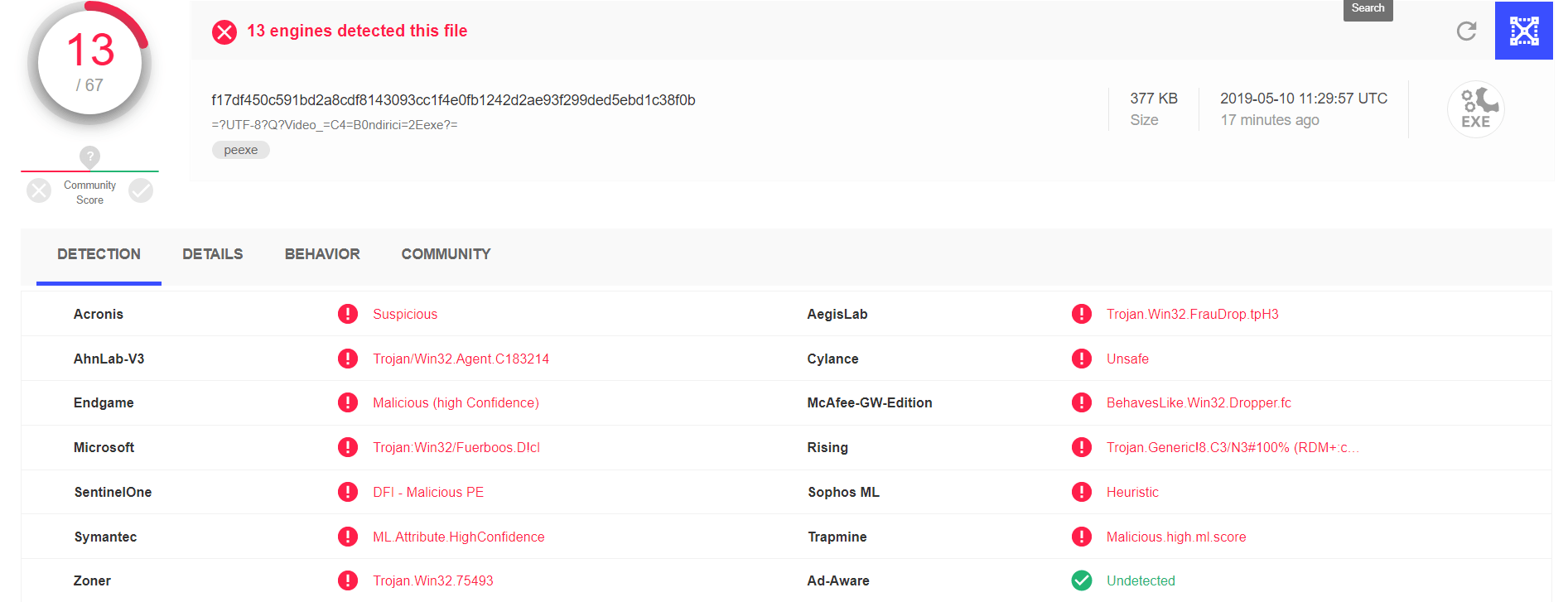Click the 17 minutes ago text
The width and height of the screenshot is (1568, 602).
pos(1270,120)
